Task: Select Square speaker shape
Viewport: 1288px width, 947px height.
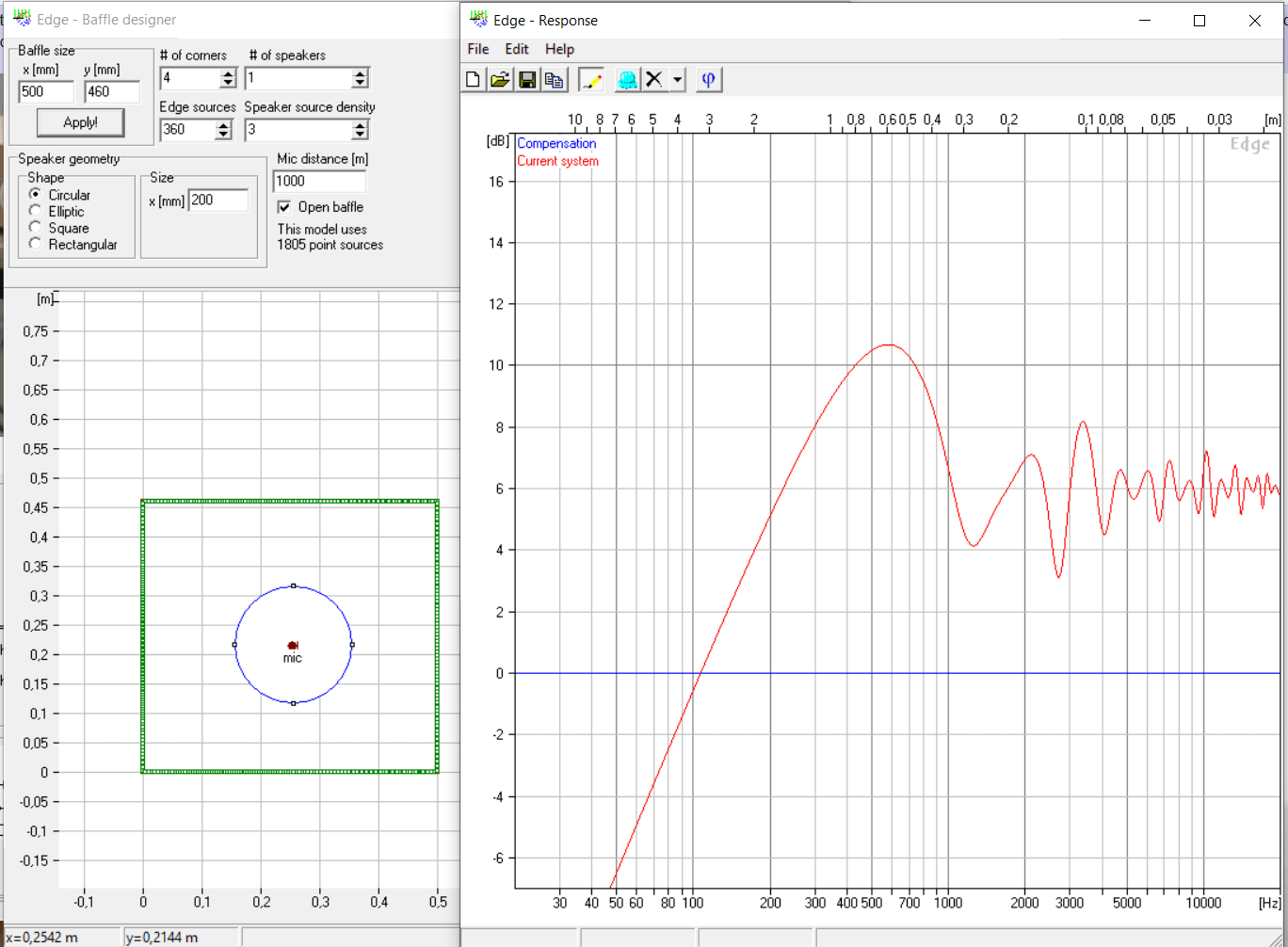Action: click(x=36, y=227)
